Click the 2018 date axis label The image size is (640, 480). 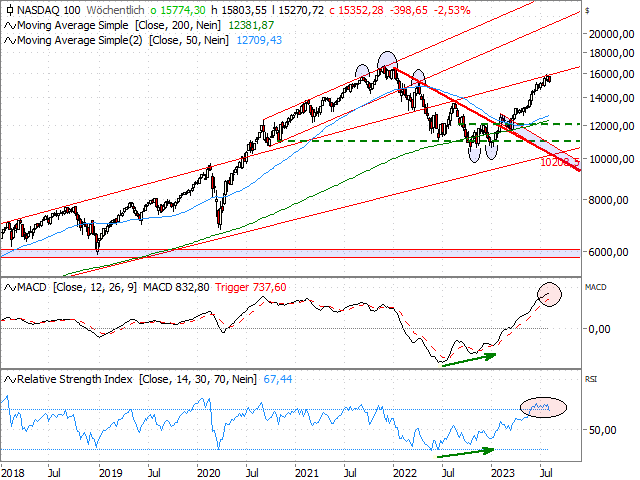pos(13,473)
